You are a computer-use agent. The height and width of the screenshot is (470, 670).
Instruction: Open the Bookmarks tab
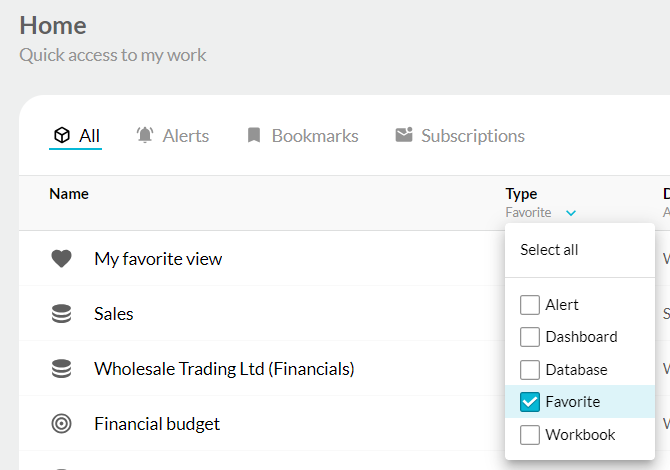[x=303, y=136]
